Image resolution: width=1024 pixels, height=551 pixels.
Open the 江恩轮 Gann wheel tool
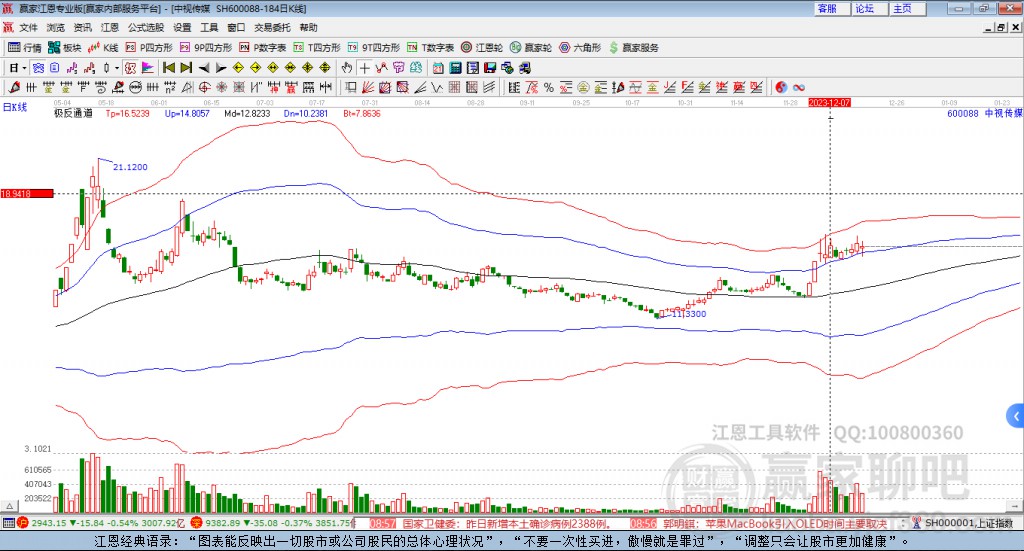click(481, 48)
